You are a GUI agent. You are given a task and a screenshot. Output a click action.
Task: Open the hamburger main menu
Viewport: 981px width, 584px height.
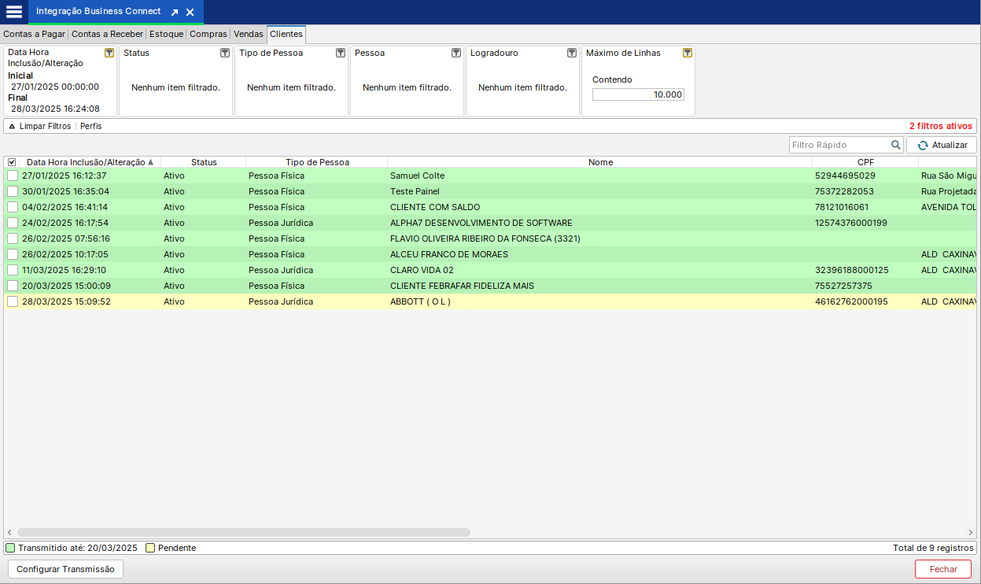[x=14, y=12]
